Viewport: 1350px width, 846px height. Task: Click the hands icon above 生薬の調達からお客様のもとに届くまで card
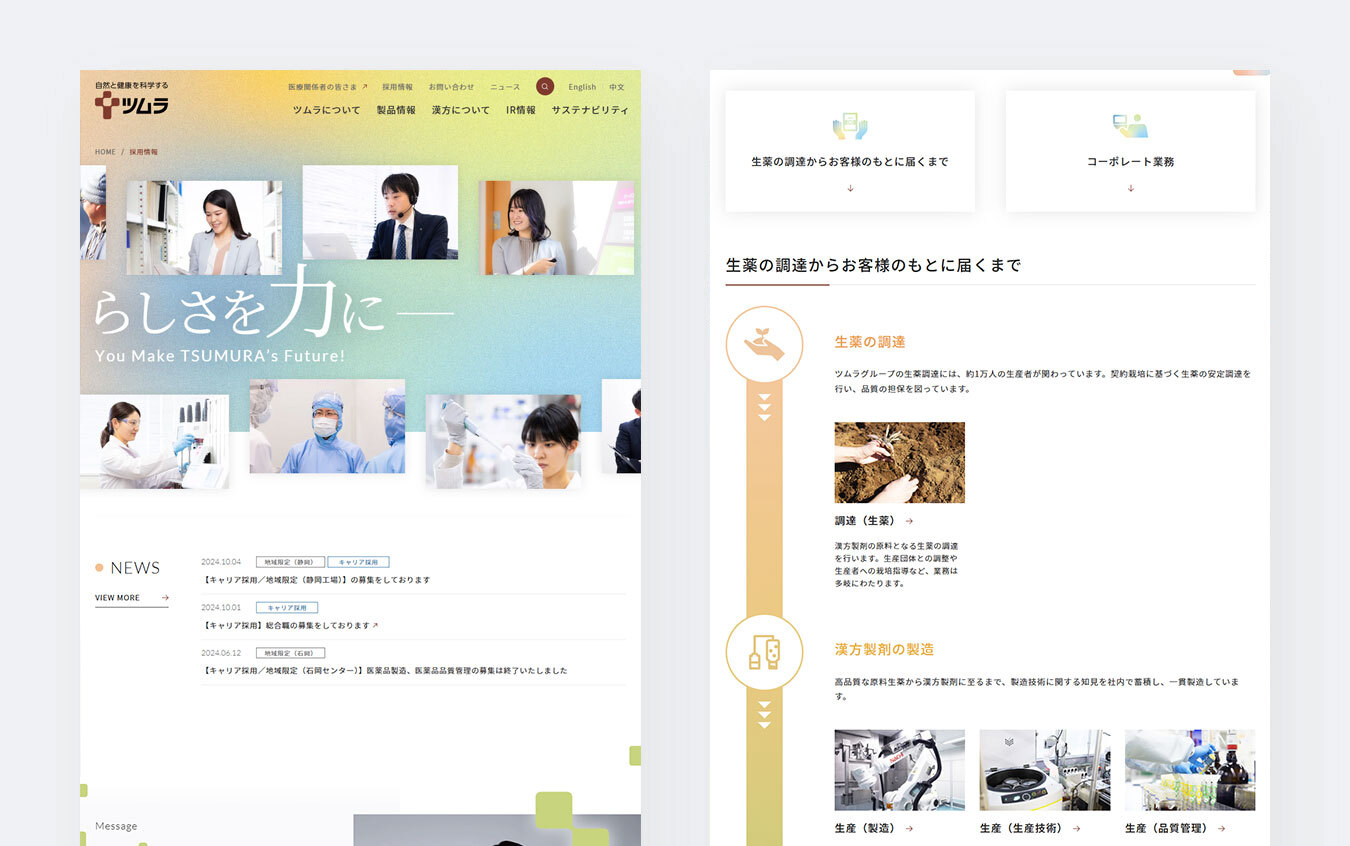coord(850,125)
